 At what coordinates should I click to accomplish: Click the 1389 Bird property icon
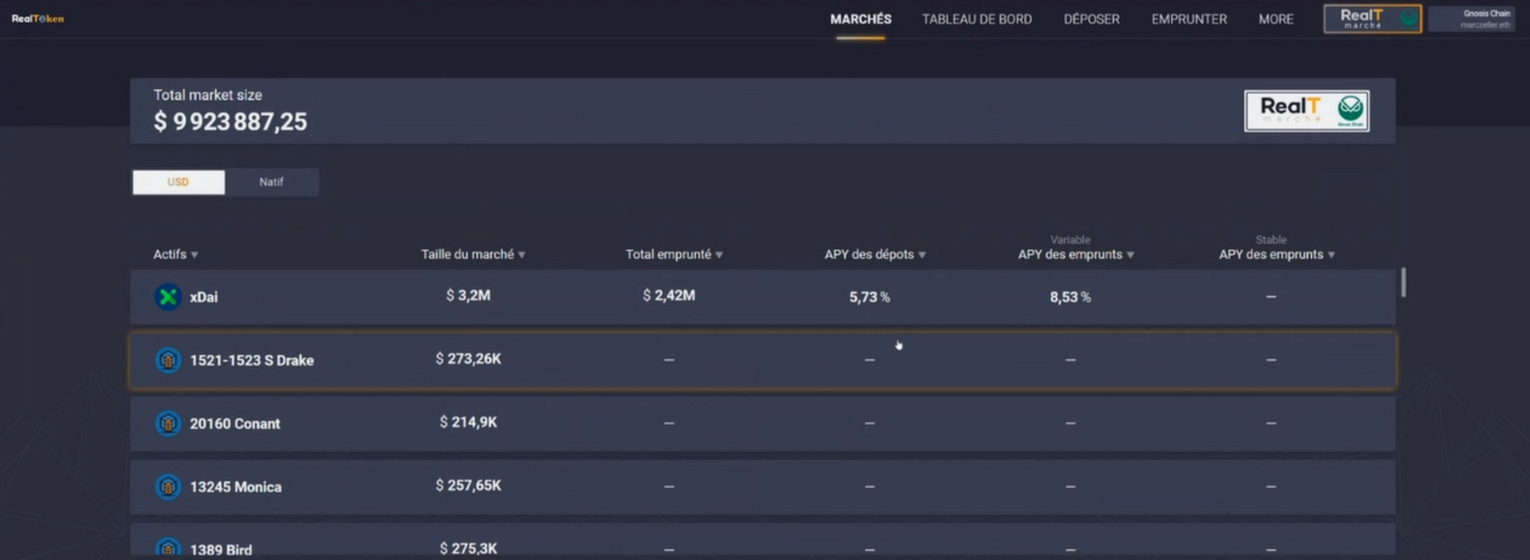(168, 548)
